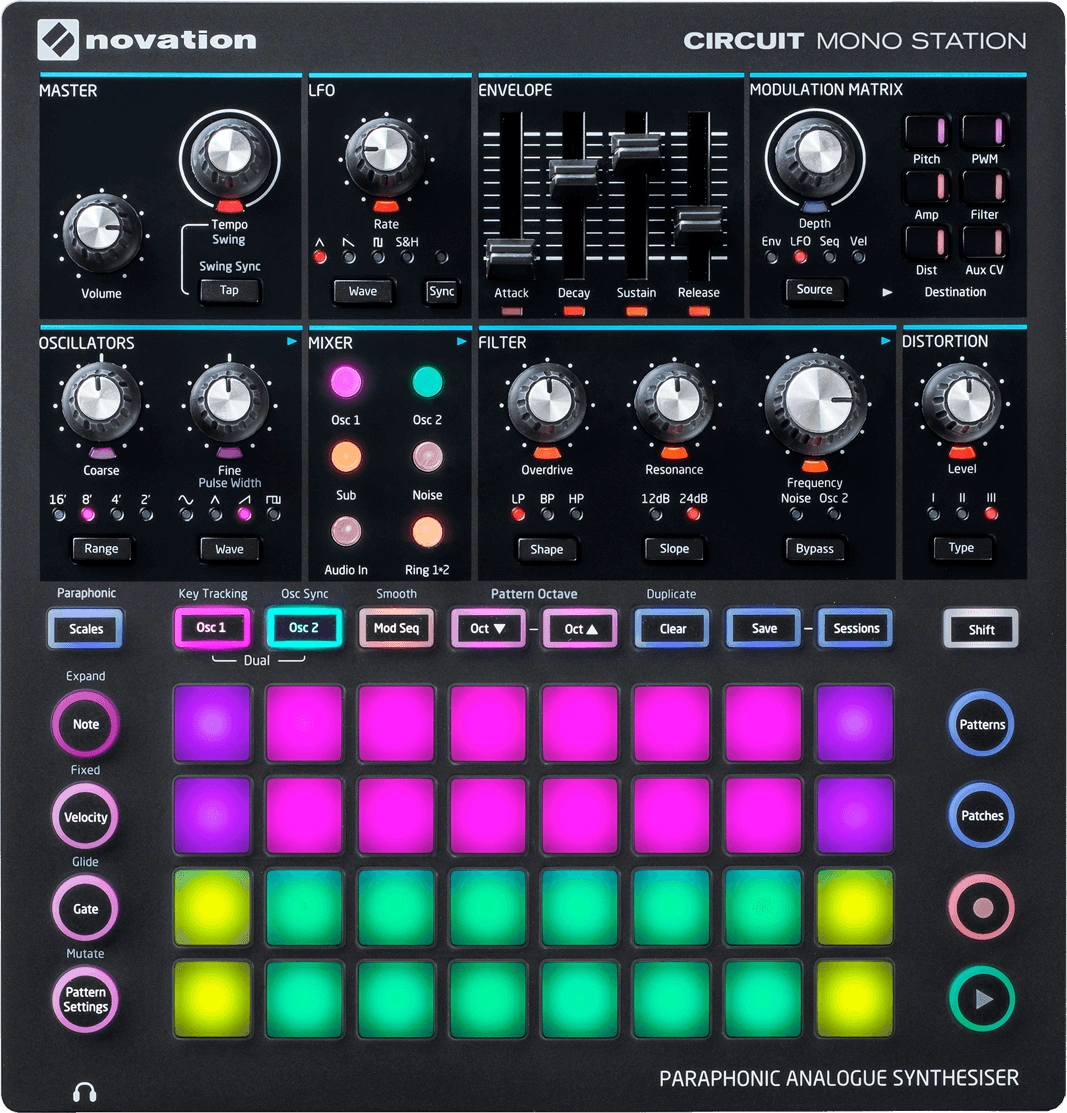Open Pattern Settings round button
Viewport: 1067px width, 1113px height.
pos(85,999)
